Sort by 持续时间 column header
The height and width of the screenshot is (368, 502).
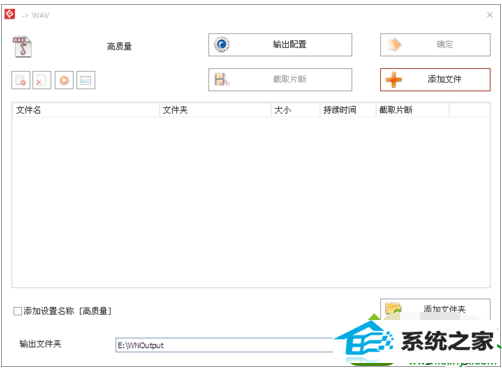(348, 110)
